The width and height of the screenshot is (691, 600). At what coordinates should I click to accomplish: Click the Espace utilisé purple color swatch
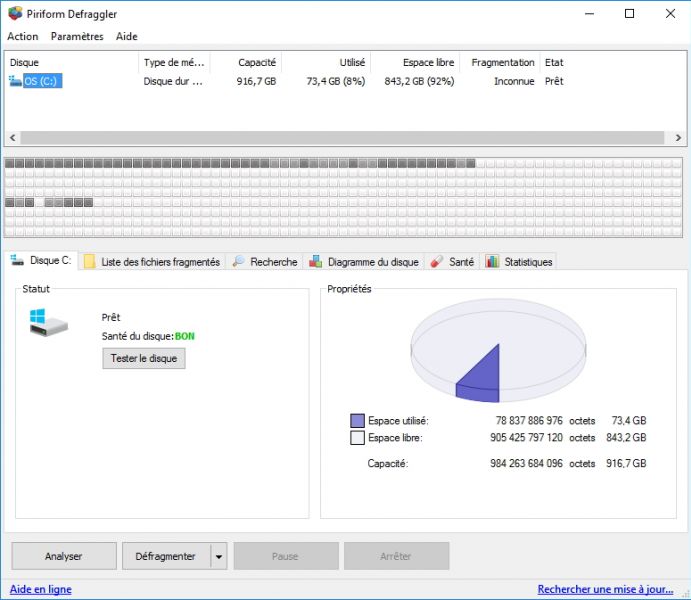point(357,421)
